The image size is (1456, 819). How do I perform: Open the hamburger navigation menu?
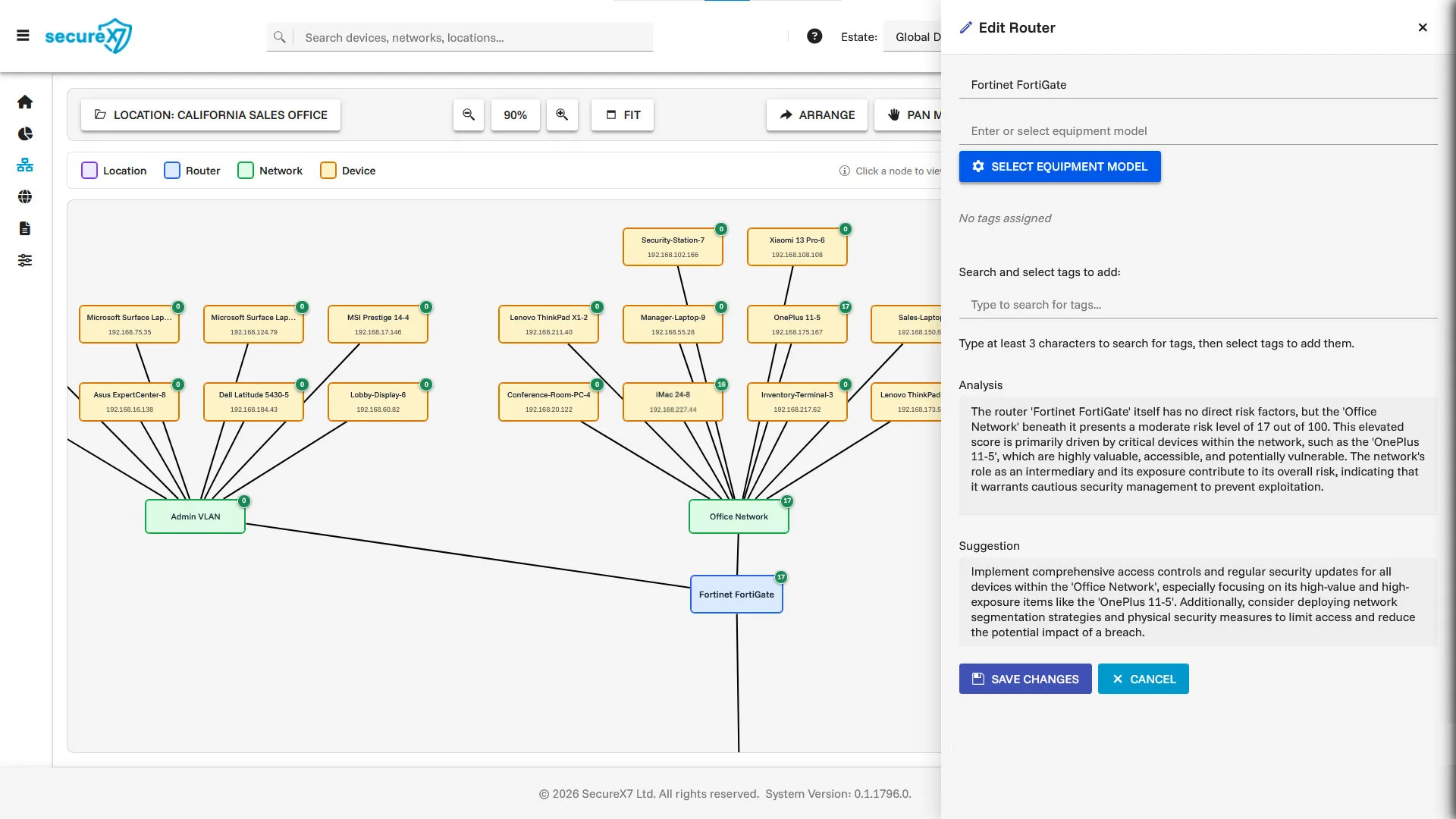point(23,36)
